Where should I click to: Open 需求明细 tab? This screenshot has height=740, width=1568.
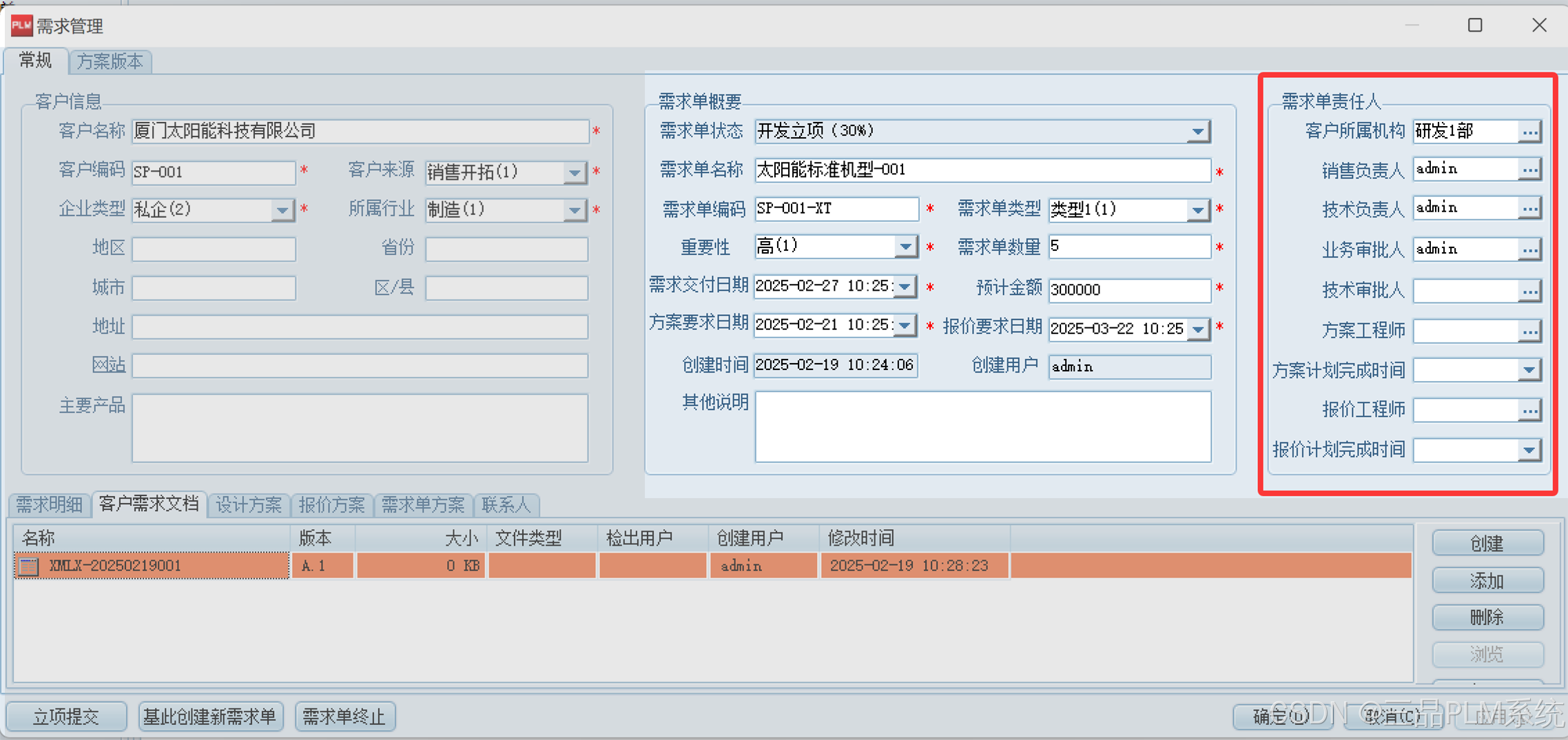click(50, 505)
